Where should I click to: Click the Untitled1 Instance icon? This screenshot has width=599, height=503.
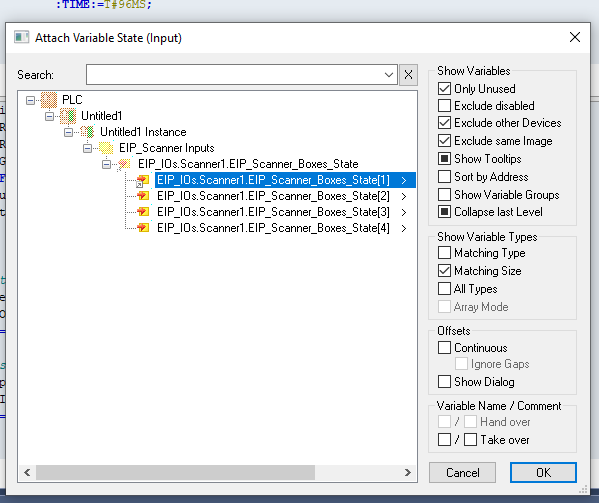click(x=87, y=132)
